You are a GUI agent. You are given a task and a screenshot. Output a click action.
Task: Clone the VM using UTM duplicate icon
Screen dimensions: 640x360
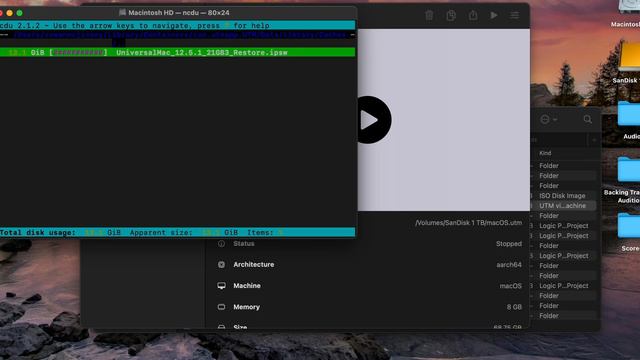pyautogui.click(x=451, y=16)
